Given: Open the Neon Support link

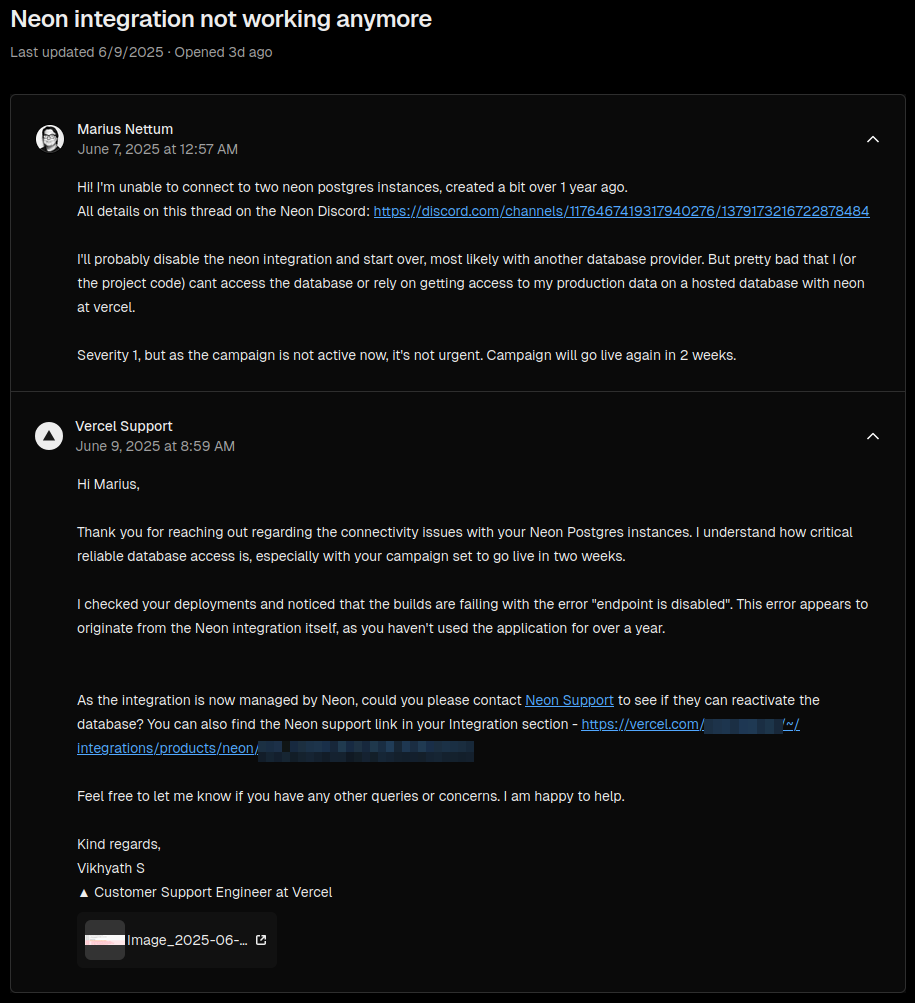Looking at the screenshot, I should pos(569,700).
